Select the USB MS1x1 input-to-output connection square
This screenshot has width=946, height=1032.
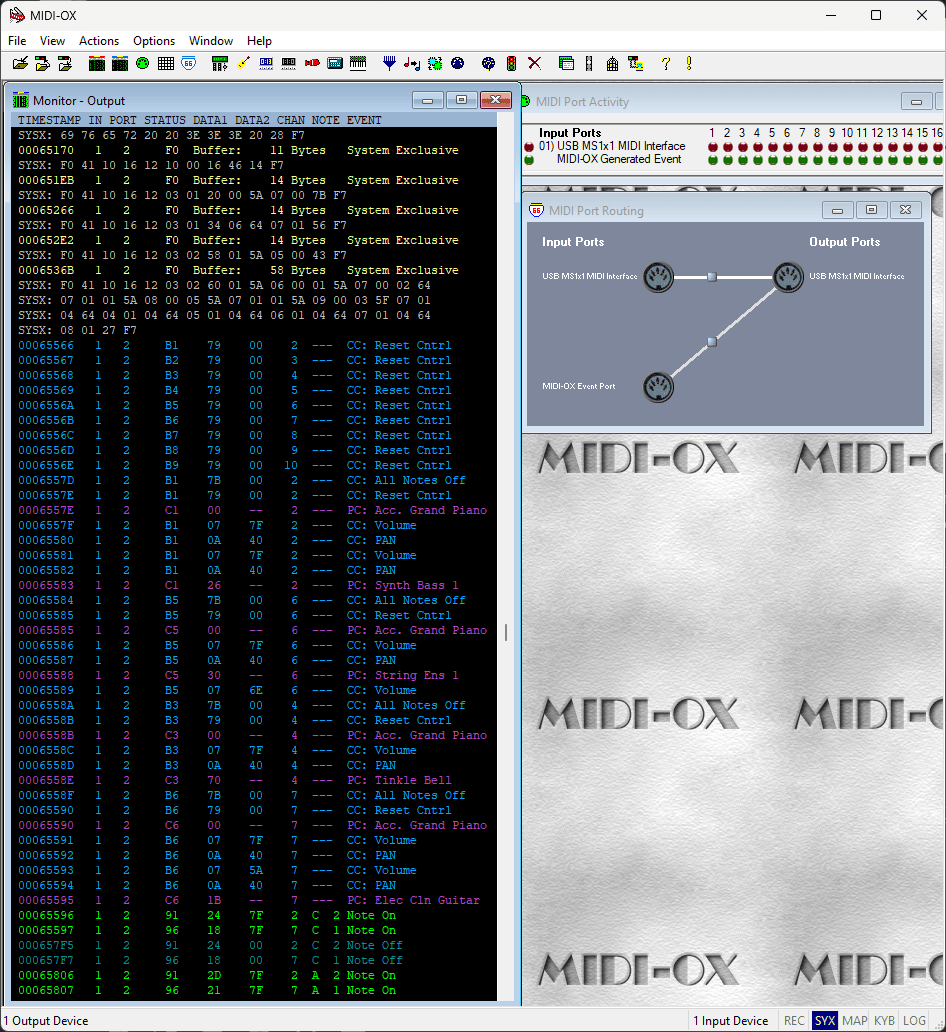(712, 277)
